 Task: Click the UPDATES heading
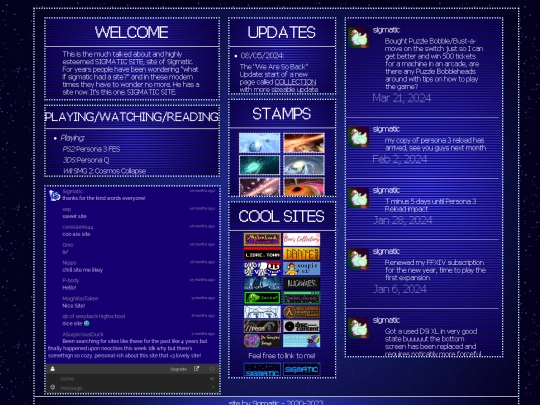point(281,32)
